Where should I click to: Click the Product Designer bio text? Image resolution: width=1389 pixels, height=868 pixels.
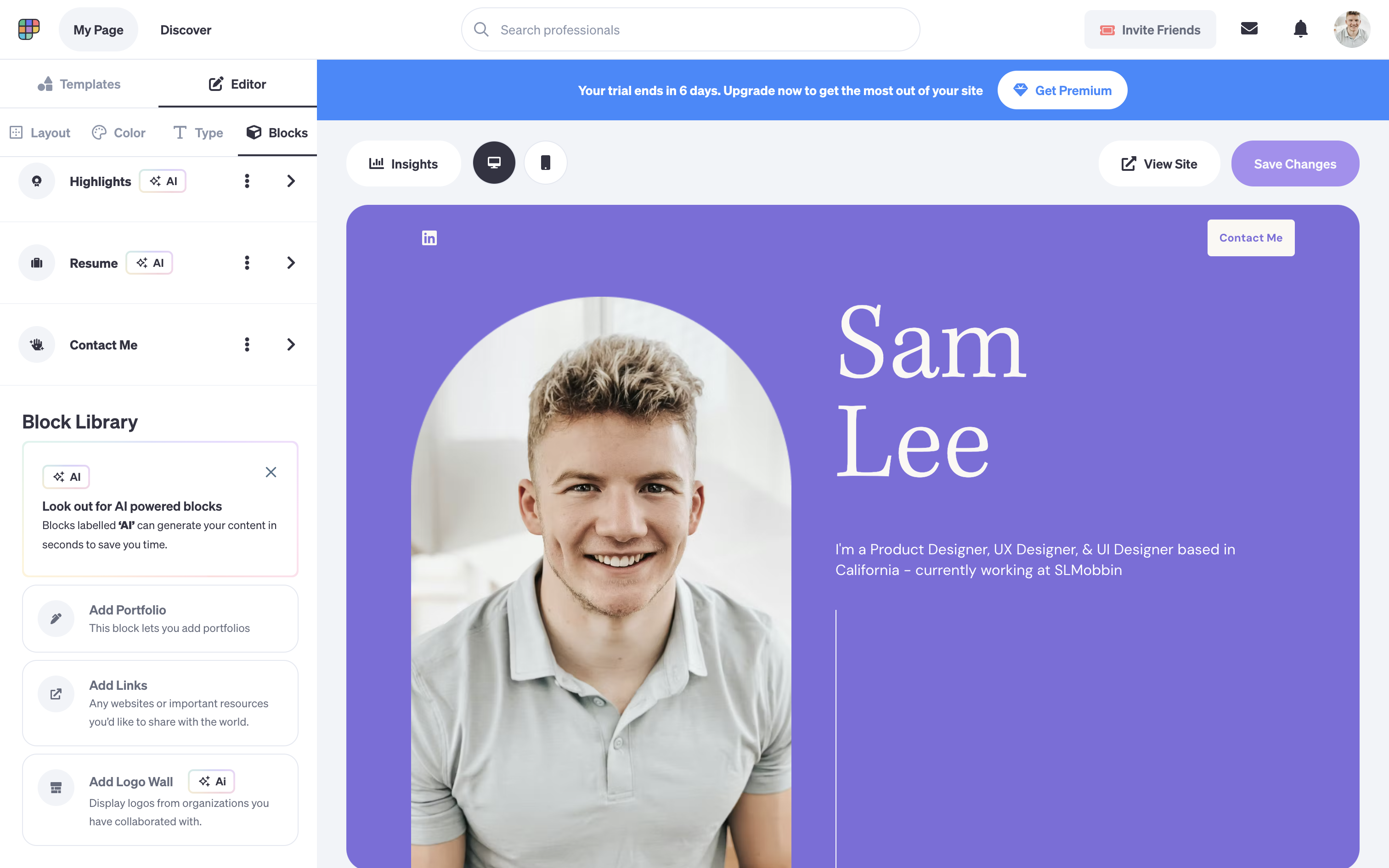coord(1035,559)
